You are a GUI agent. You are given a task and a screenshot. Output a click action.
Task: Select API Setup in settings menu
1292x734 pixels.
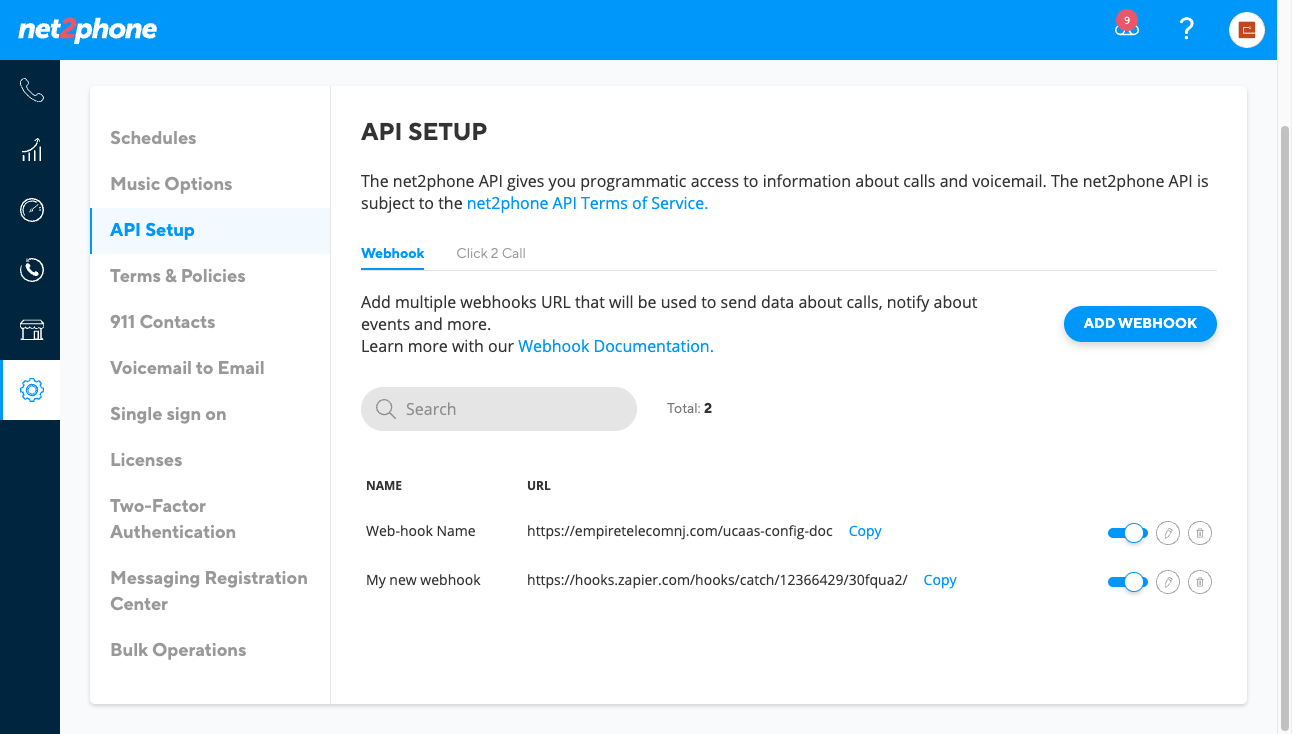[210, 230]
